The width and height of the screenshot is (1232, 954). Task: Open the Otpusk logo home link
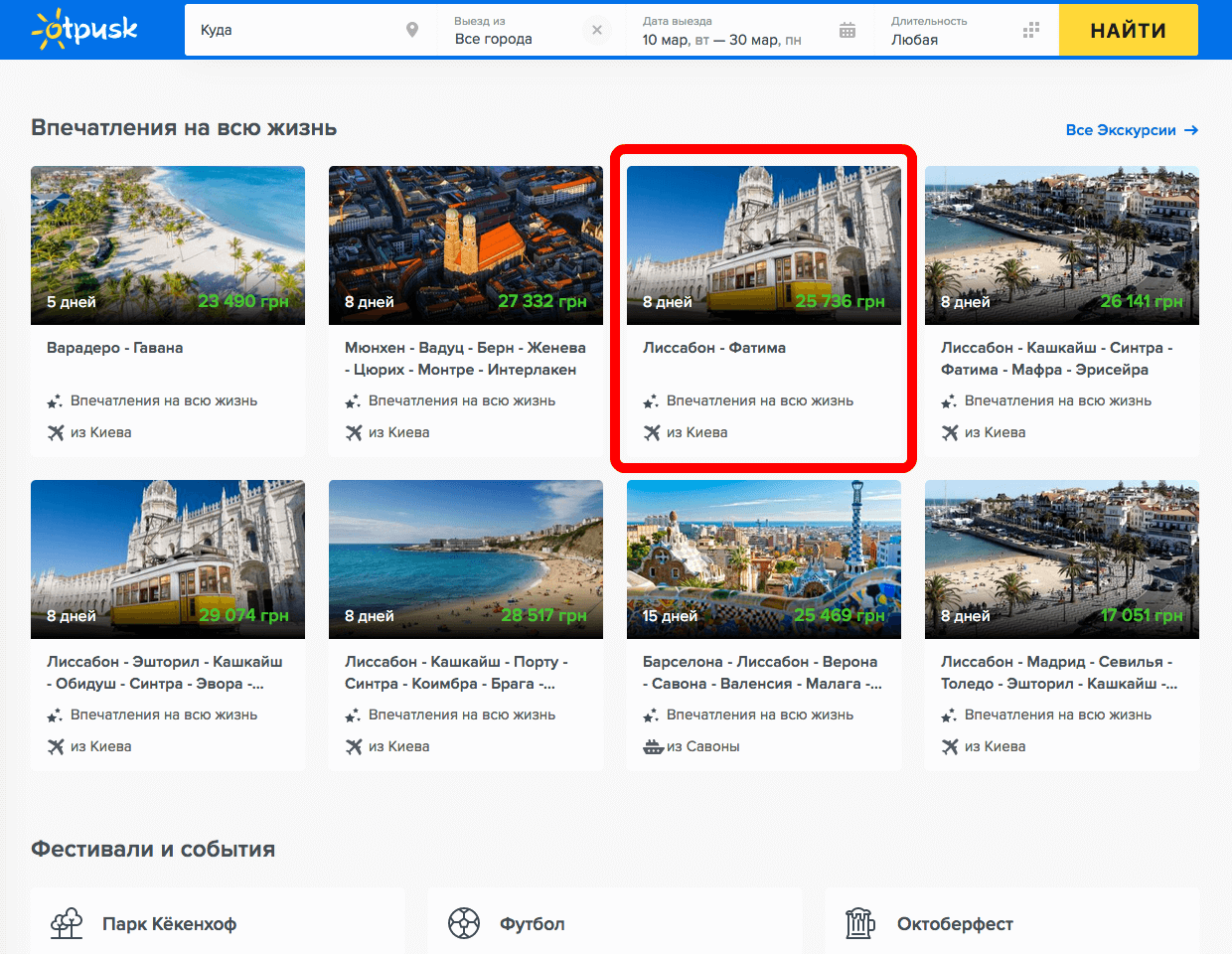click(x=84, y=30)
